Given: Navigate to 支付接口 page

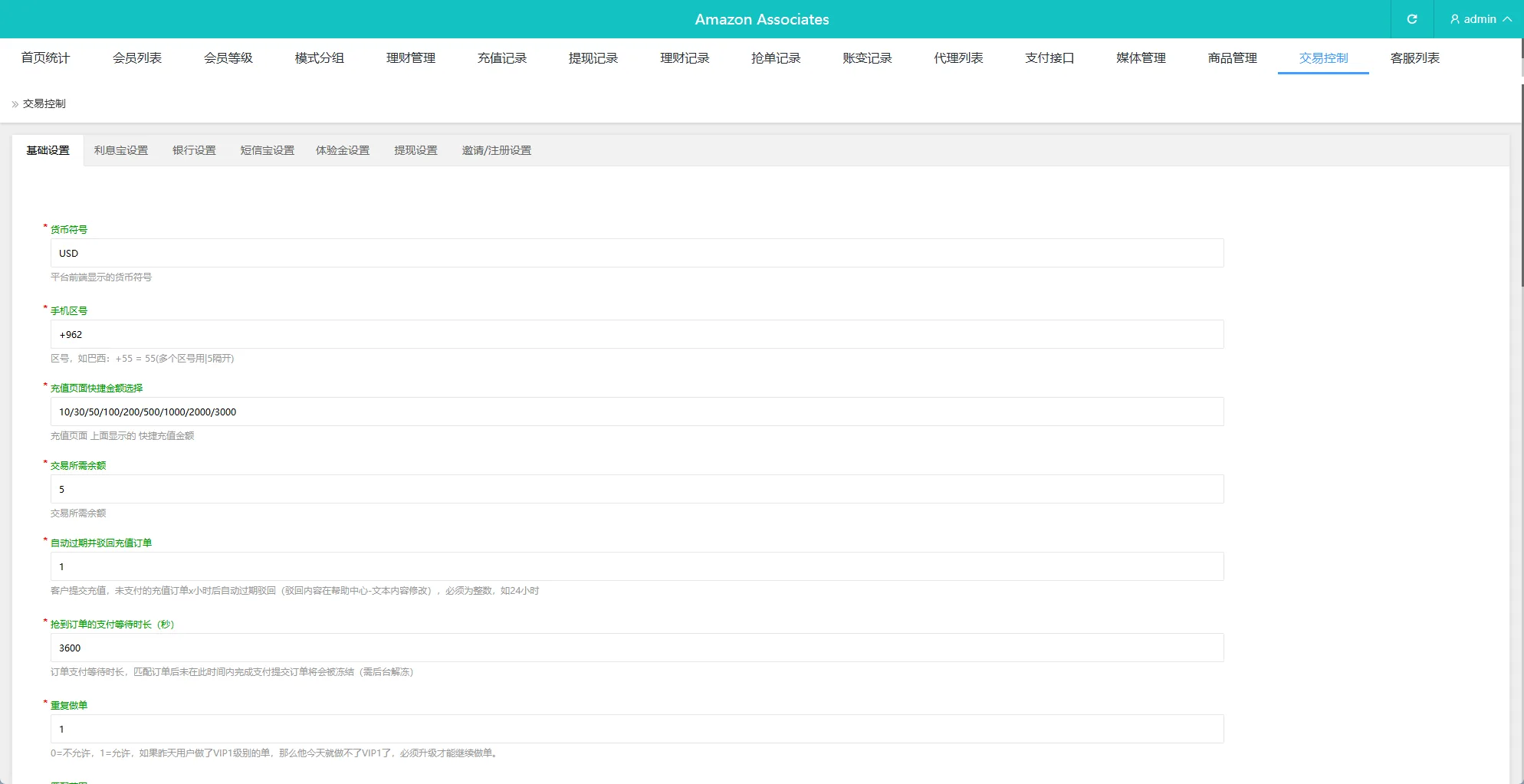Looking at the screenshot, I should 1049,58.
